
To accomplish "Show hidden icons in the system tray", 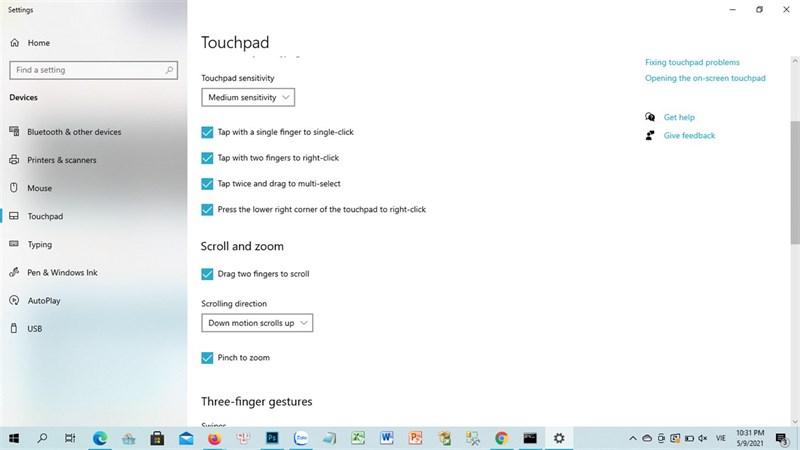I will 633,438.
